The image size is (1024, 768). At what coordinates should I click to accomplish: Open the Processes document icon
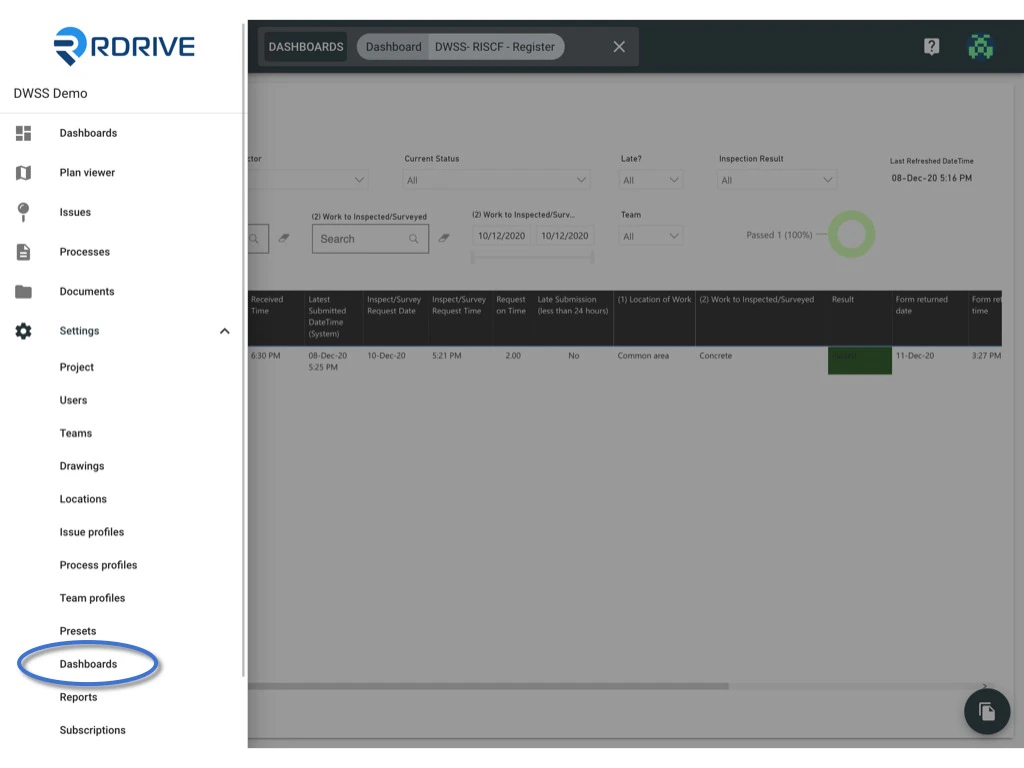tap(22, 251)
